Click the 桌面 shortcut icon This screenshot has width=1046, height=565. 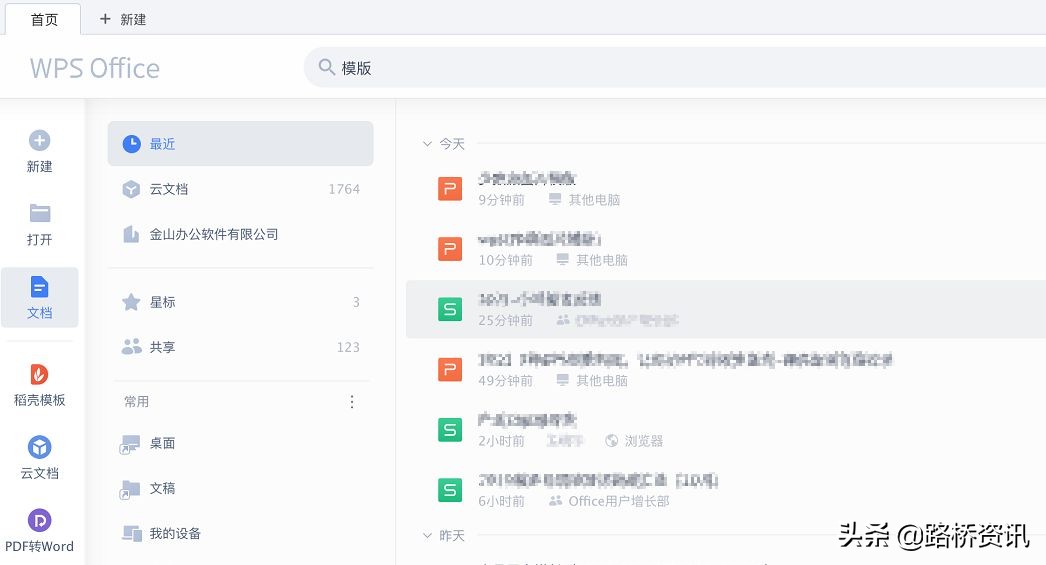point(130,444)
